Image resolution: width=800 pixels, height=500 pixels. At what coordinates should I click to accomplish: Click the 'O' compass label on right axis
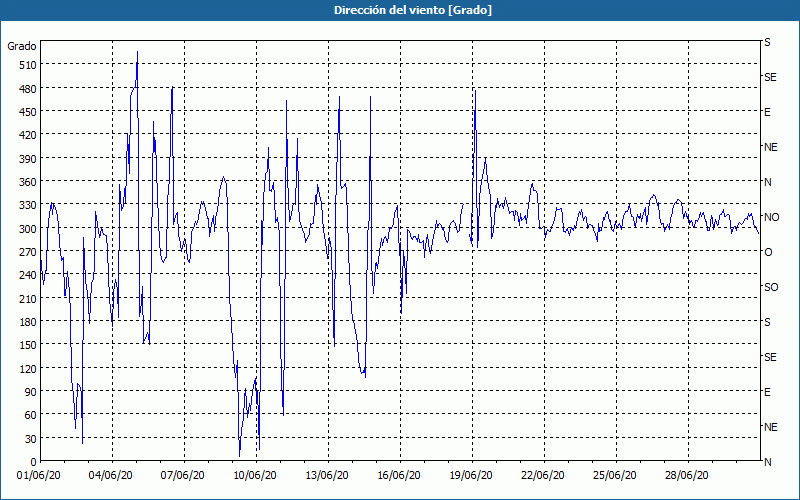(x=768, y=252)
